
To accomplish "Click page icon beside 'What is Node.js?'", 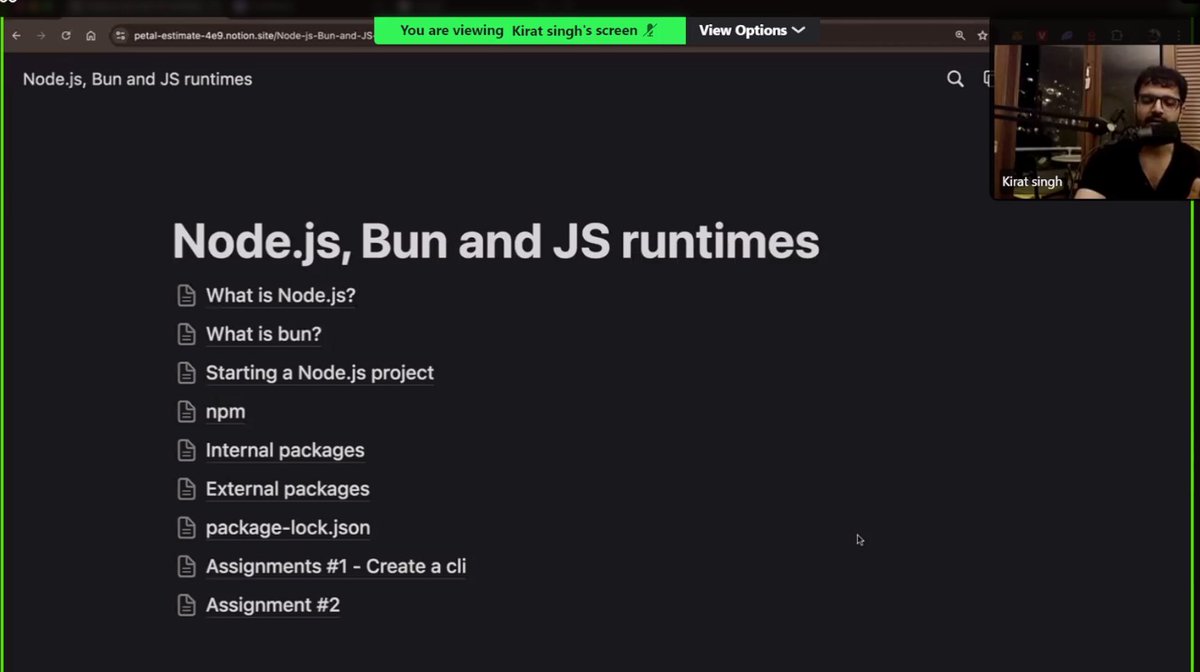I will [186, 296].
